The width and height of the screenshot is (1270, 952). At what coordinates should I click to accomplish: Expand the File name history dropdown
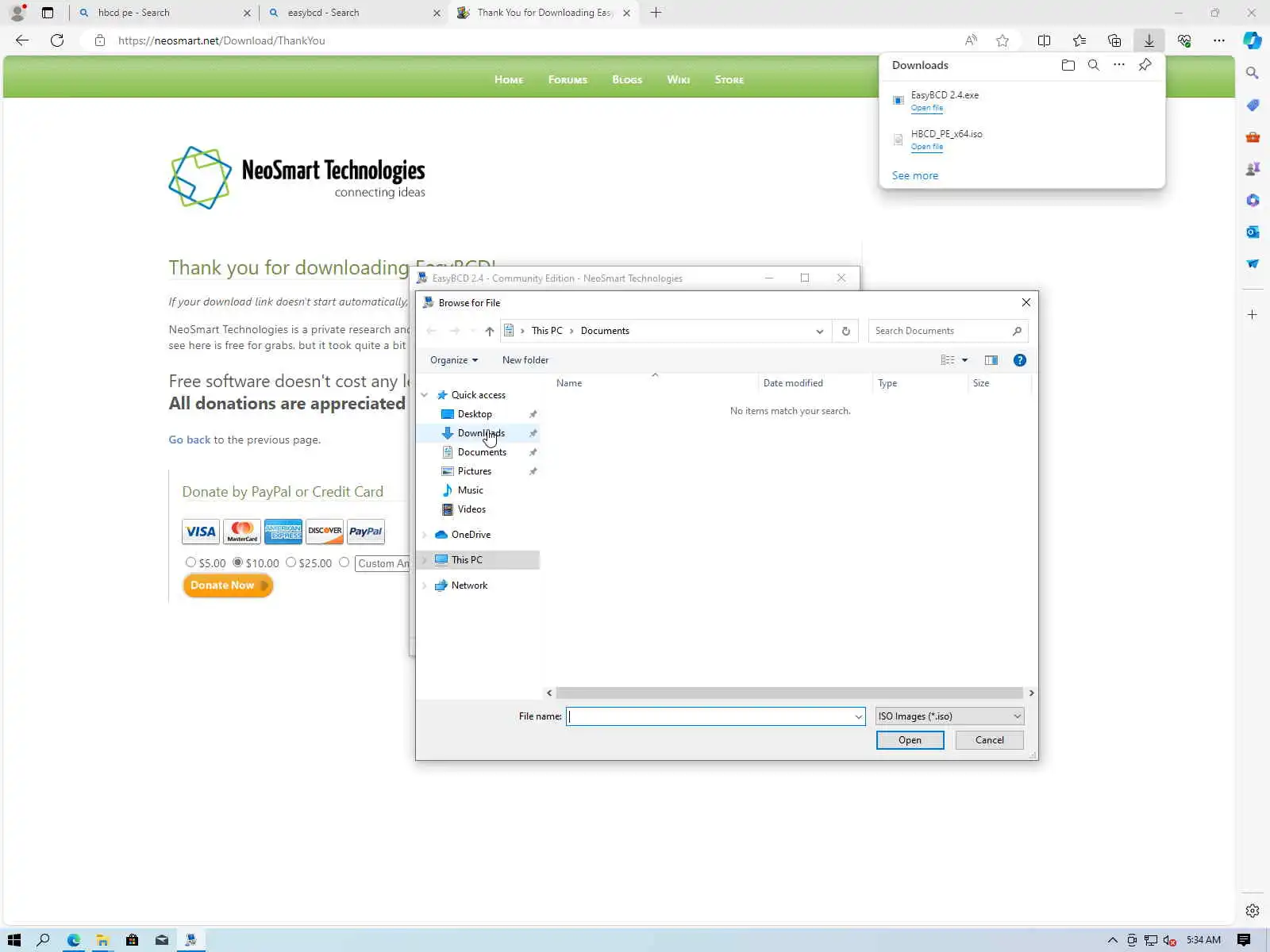point(858,716)
